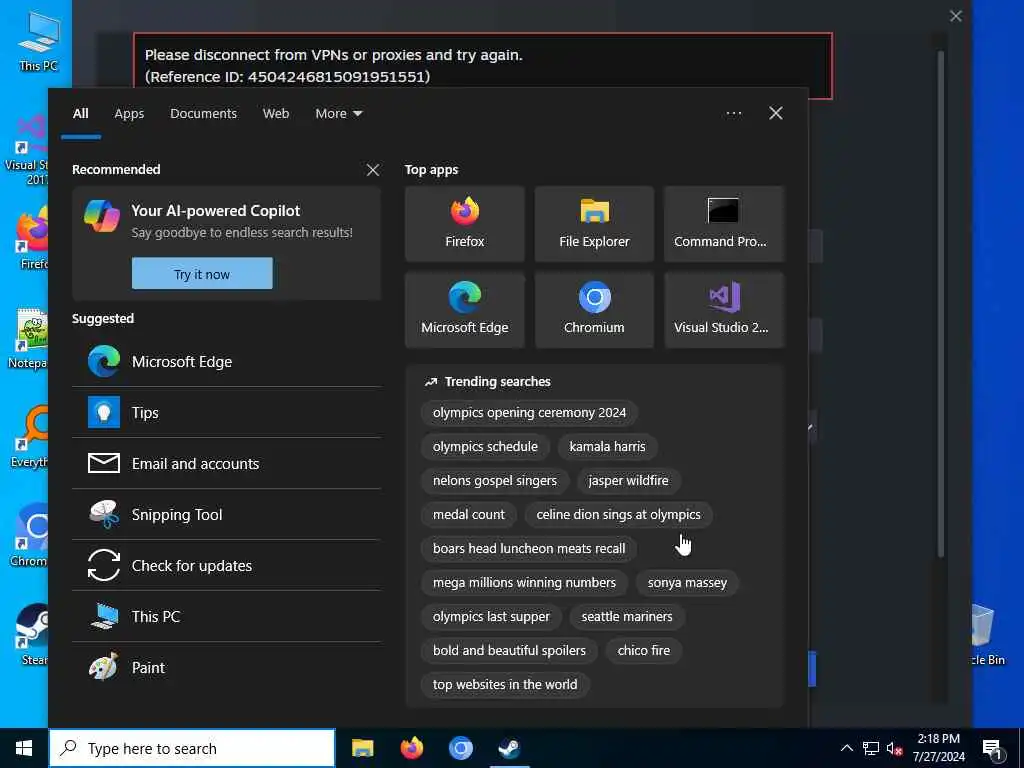Screen dimensions: 1024x768
Task: Click the Type here to search box
Action: pos(192,748)
